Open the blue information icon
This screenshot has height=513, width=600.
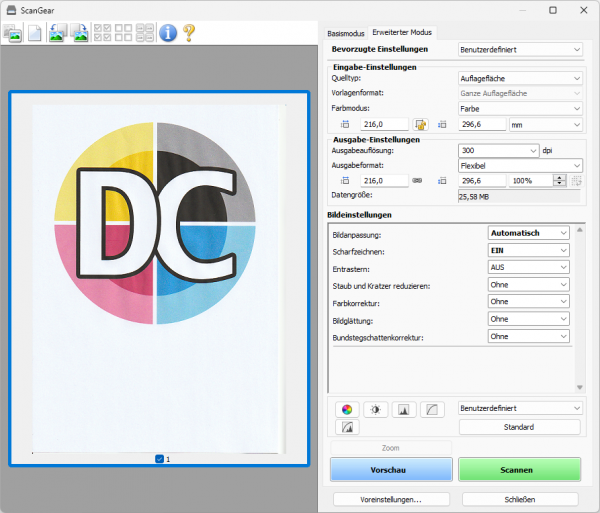[x=167, y=33]
